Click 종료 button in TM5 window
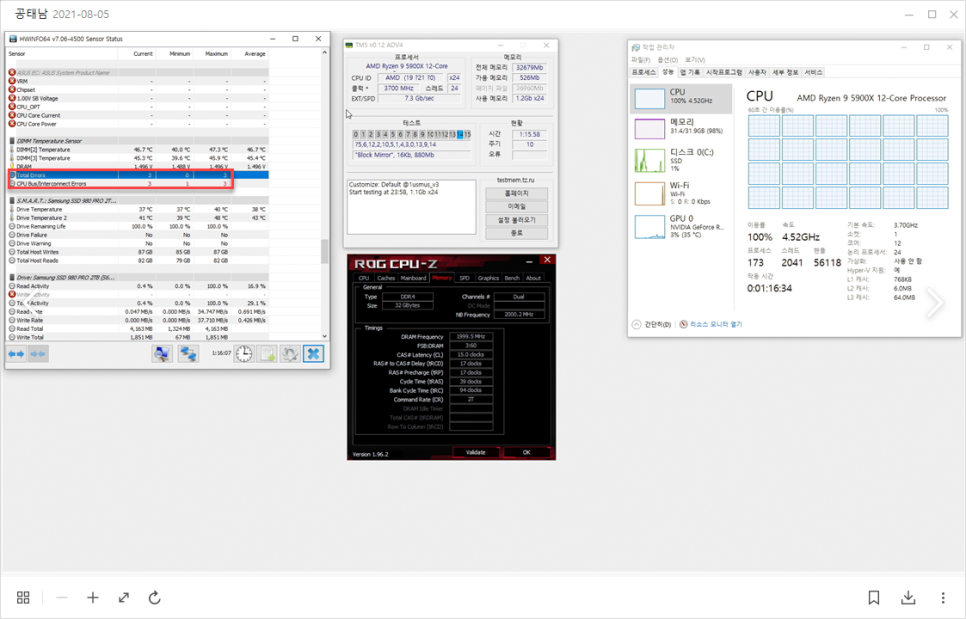The height and width of the screenshot is (619, 966). pyautogui.click(x=516, y=233)
